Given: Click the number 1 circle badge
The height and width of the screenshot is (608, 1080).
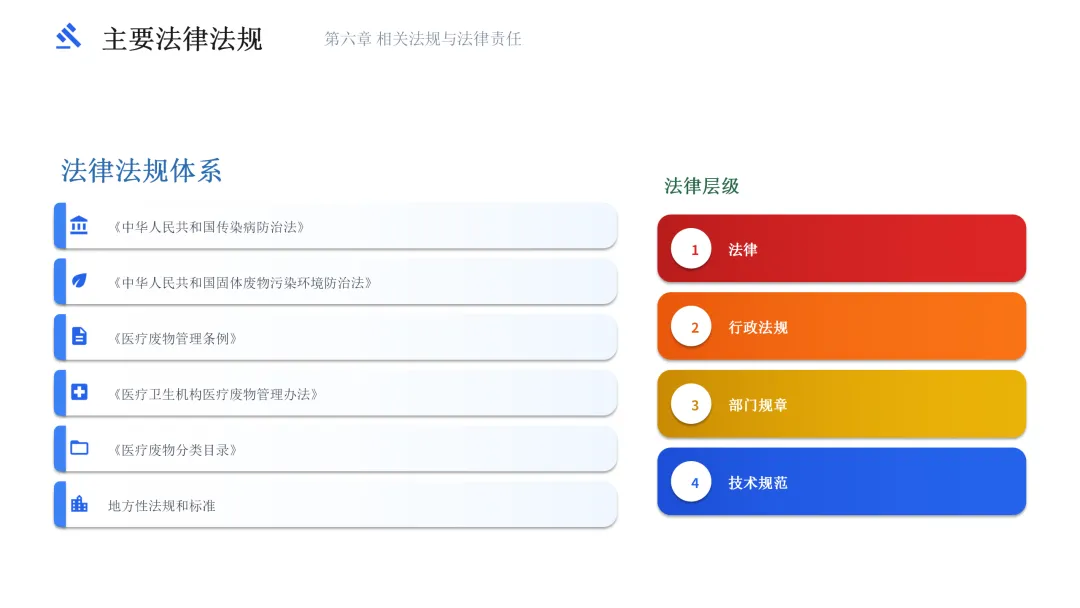Looking at the screenshot, I should (x=691, y=249).
